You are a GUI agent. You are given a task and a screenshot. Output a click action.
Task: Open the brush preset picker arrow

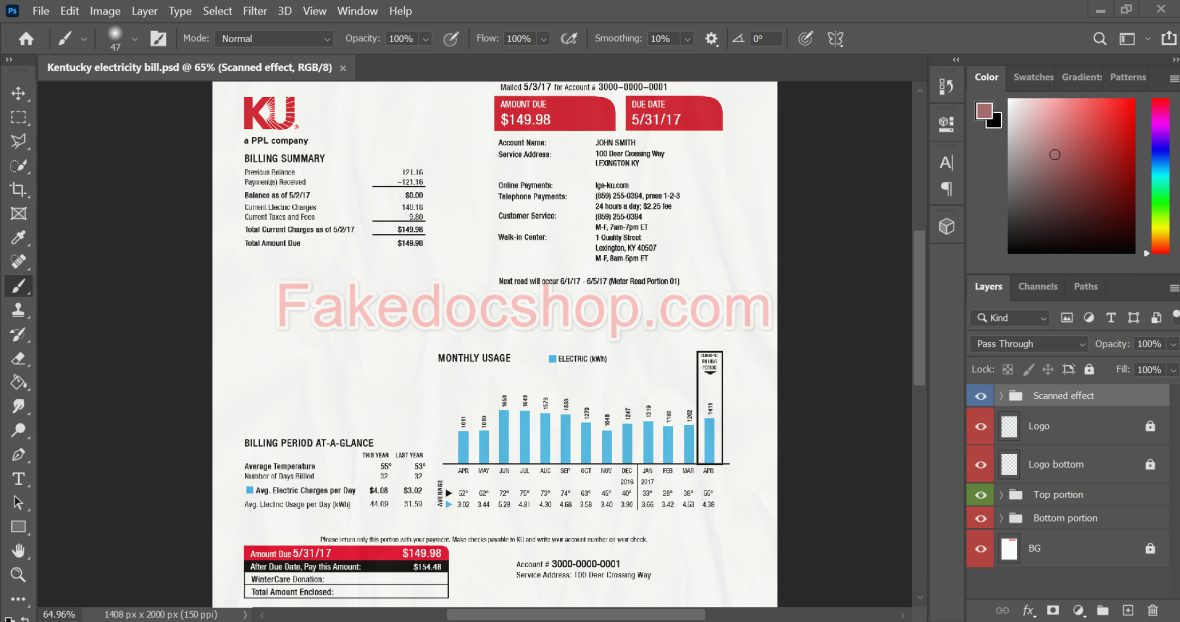[134, 38]
